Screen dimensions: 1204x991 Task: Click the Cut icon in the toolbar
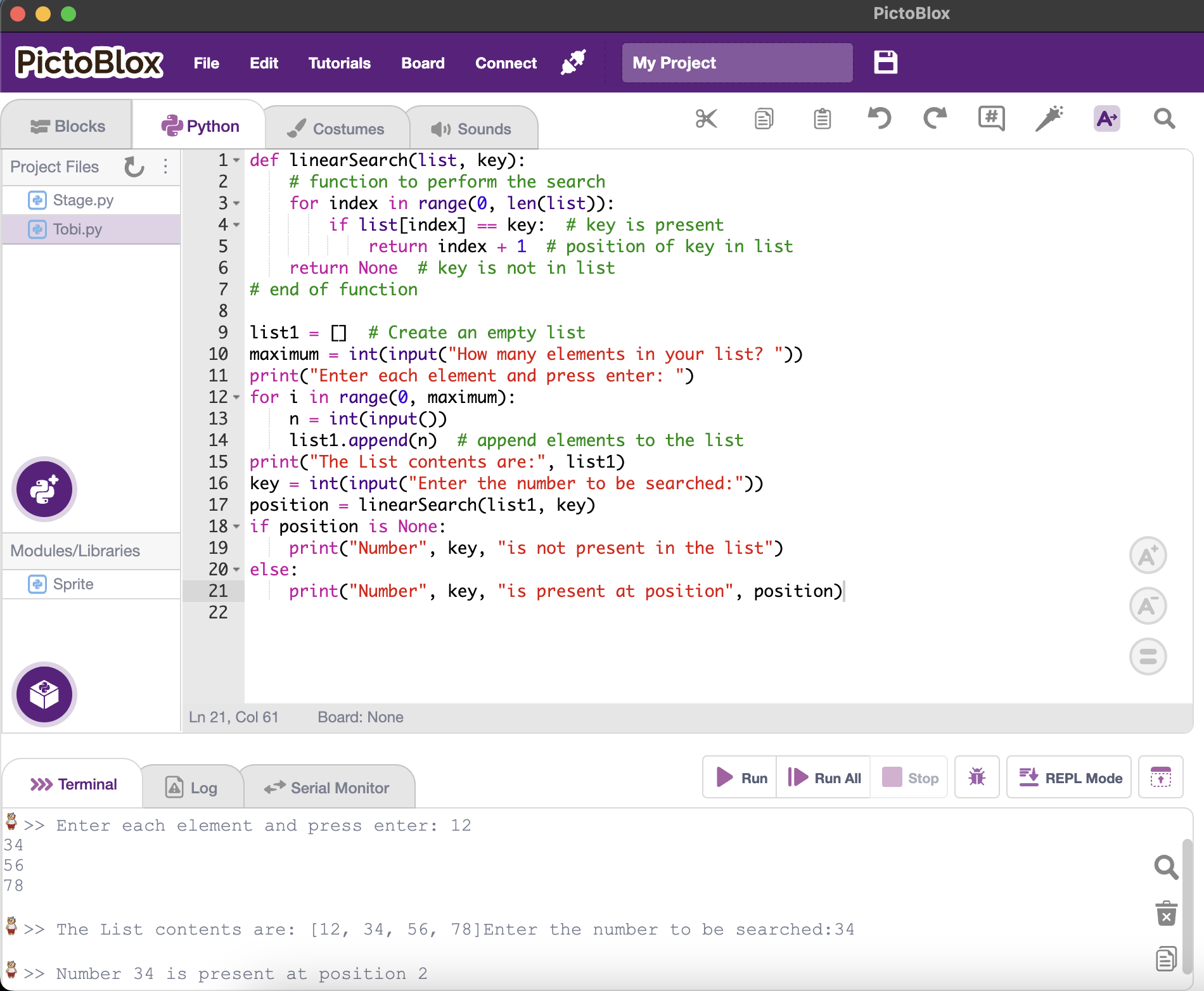click(706, 118)
